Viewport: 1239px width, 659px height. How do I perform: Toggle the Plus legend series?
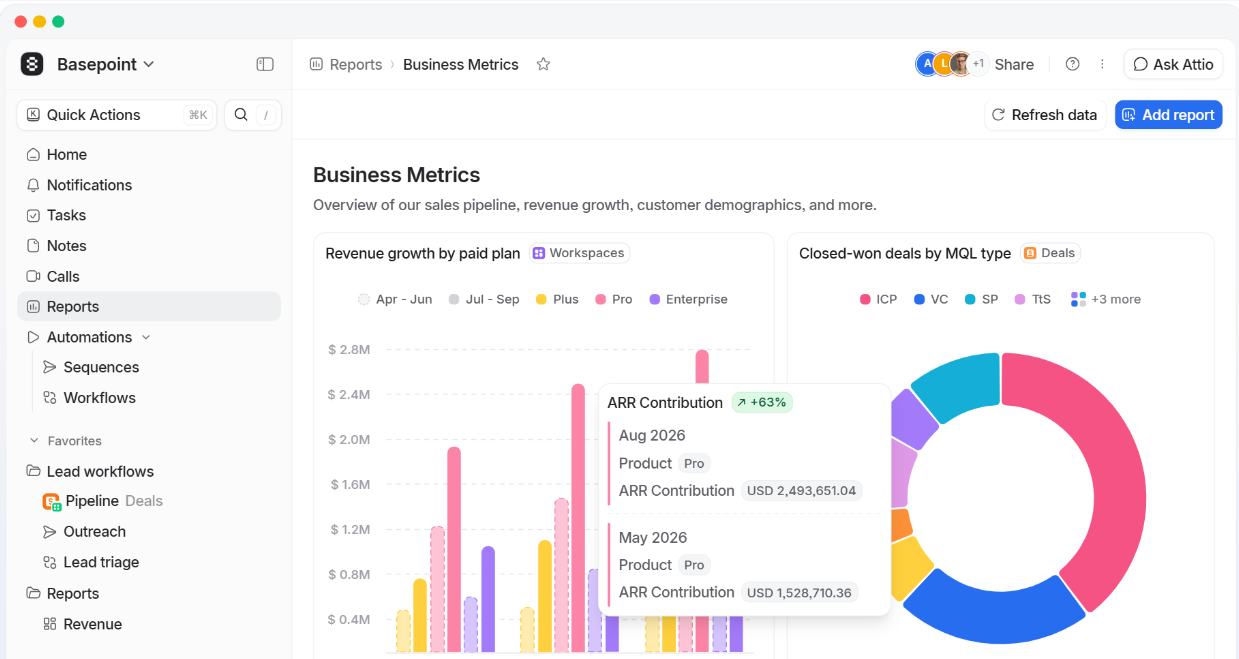[557, 299]
